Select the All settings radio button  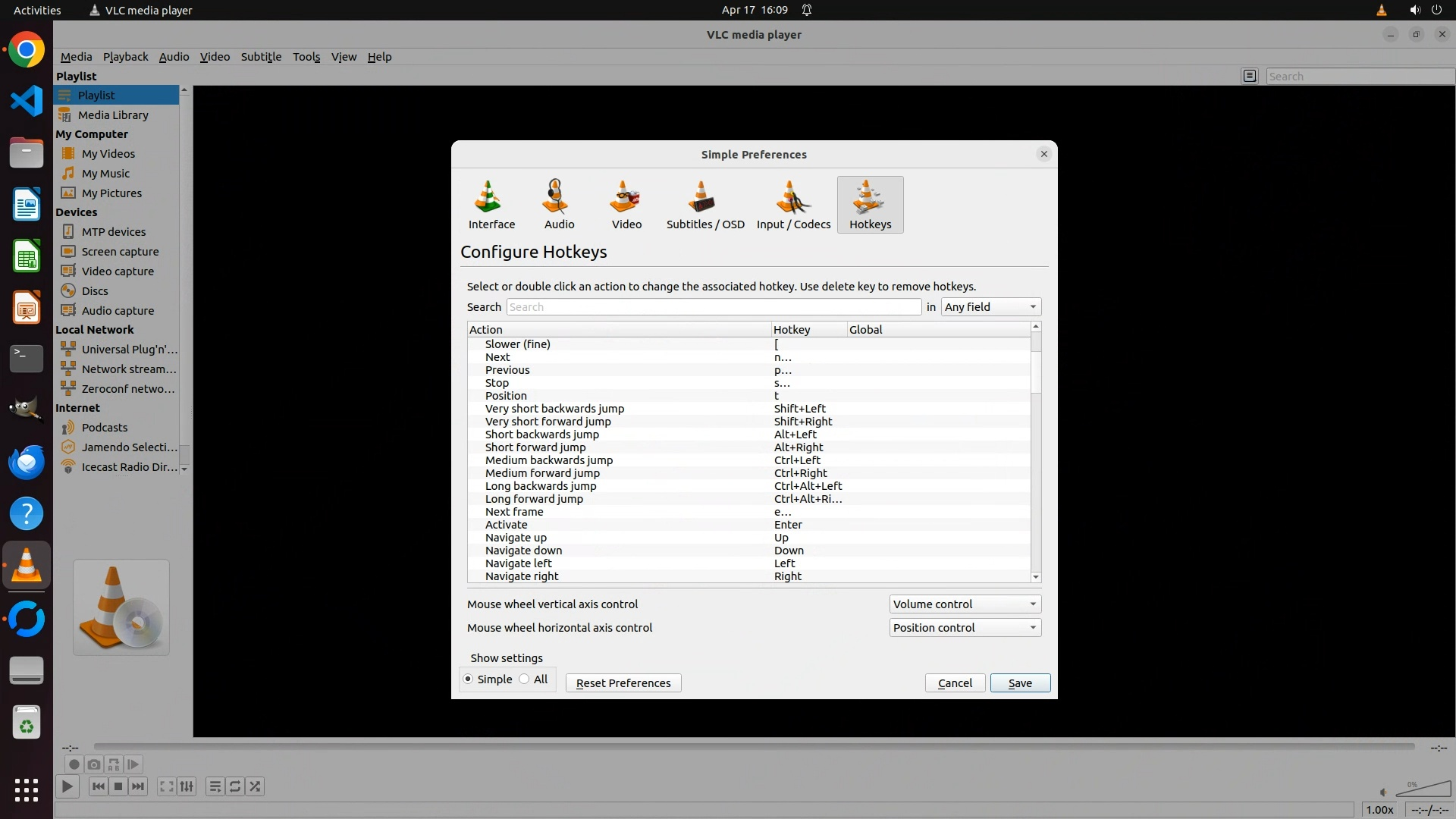click(x=524, y=679)
